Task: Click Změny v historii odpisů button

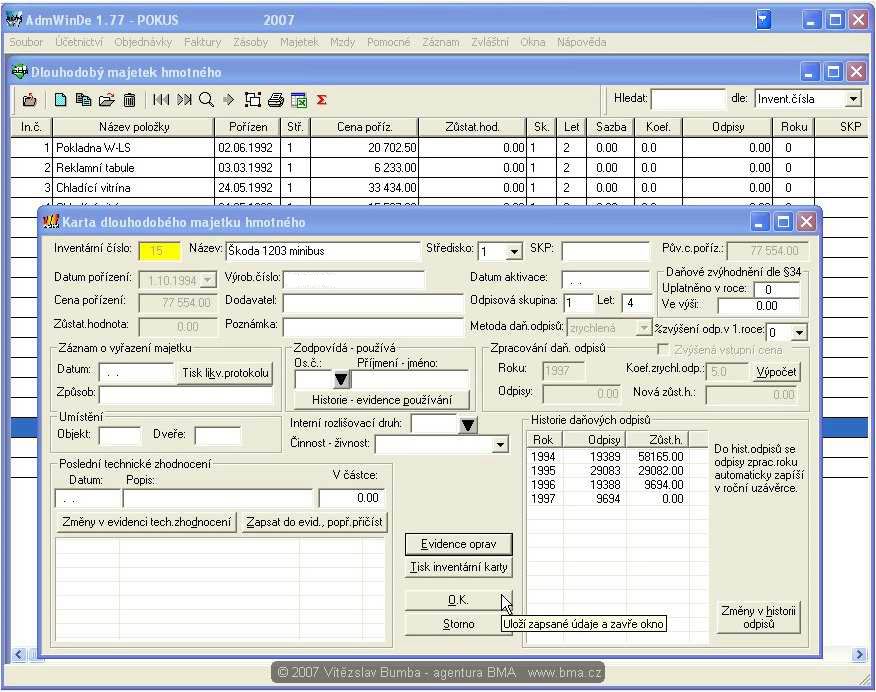Action: pos(758,617)
